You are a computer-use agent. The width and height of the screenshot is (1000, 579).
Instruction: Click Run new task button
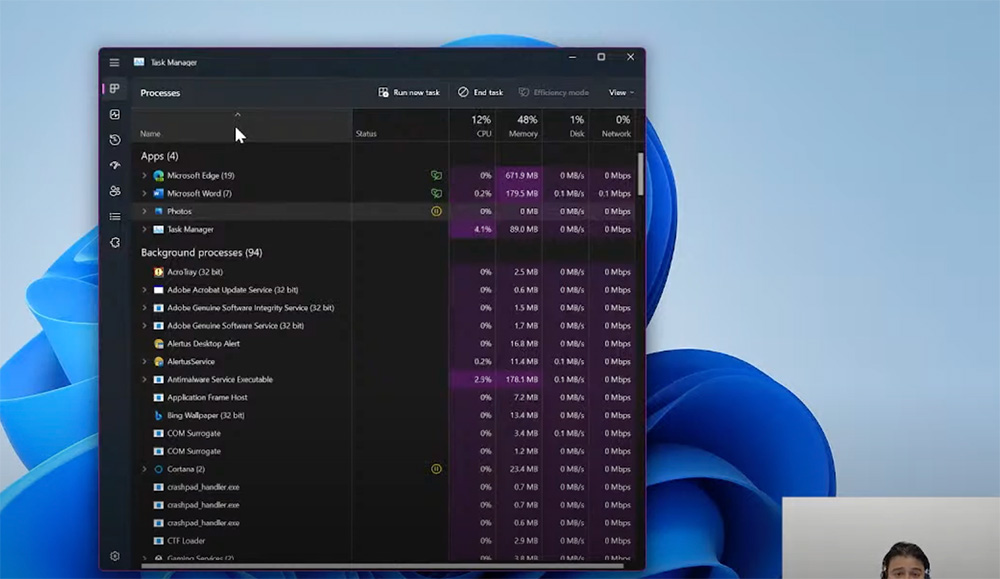(x=409, y=92)
